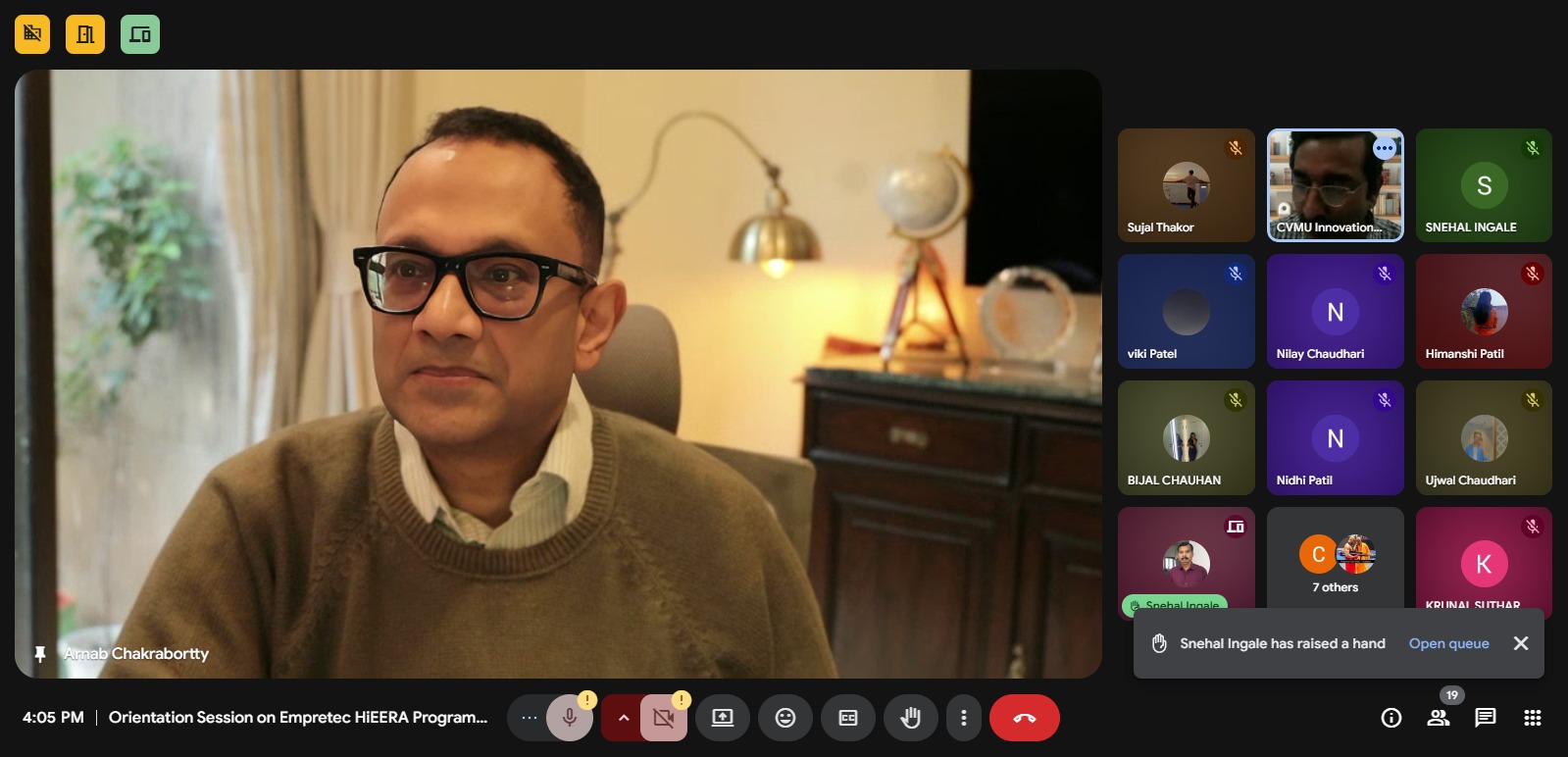
Task: Open the three-dot more options menu
Action: click(964, 718)
